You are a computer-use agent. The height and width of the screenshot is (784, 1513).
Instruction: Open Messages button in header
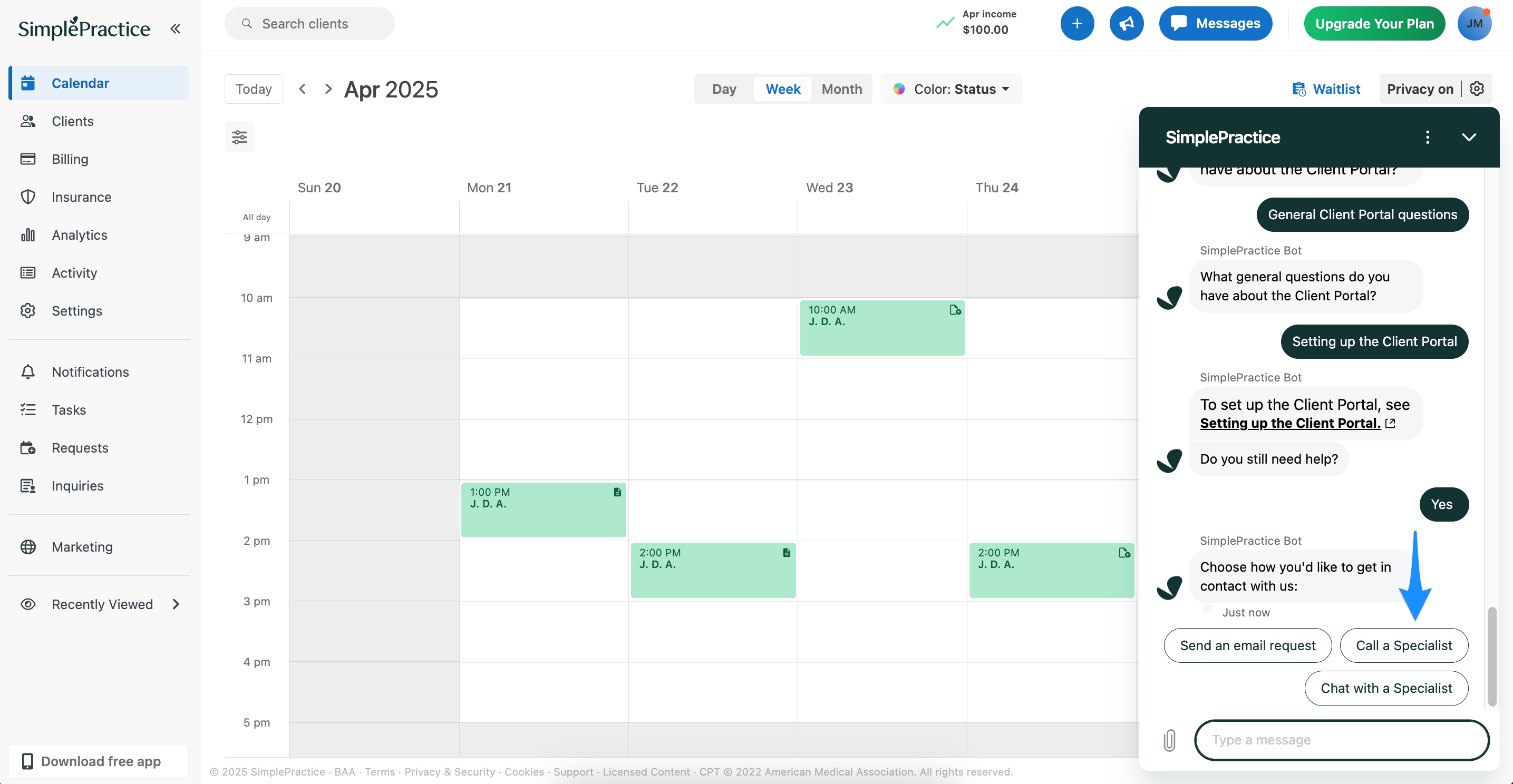tap(1215, 24)
